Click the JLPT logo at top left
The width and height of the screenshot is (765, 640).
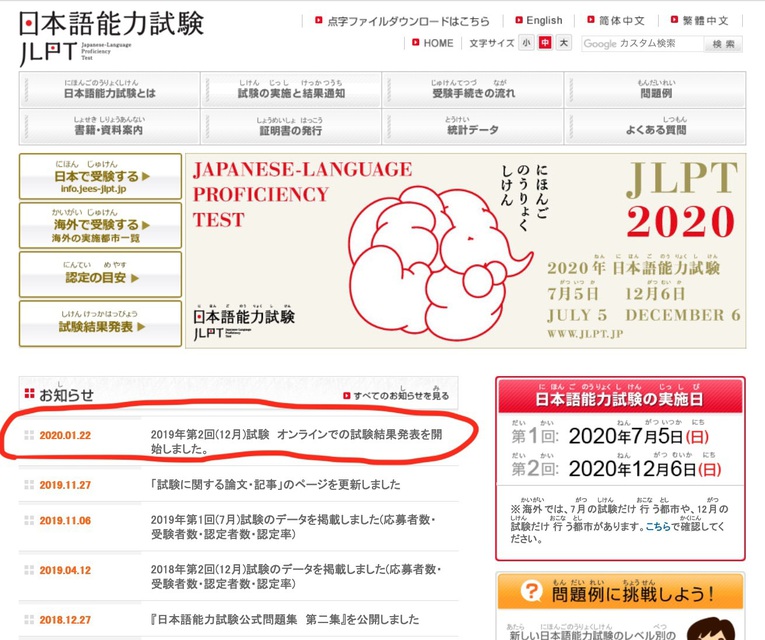[x=111, y=37]
